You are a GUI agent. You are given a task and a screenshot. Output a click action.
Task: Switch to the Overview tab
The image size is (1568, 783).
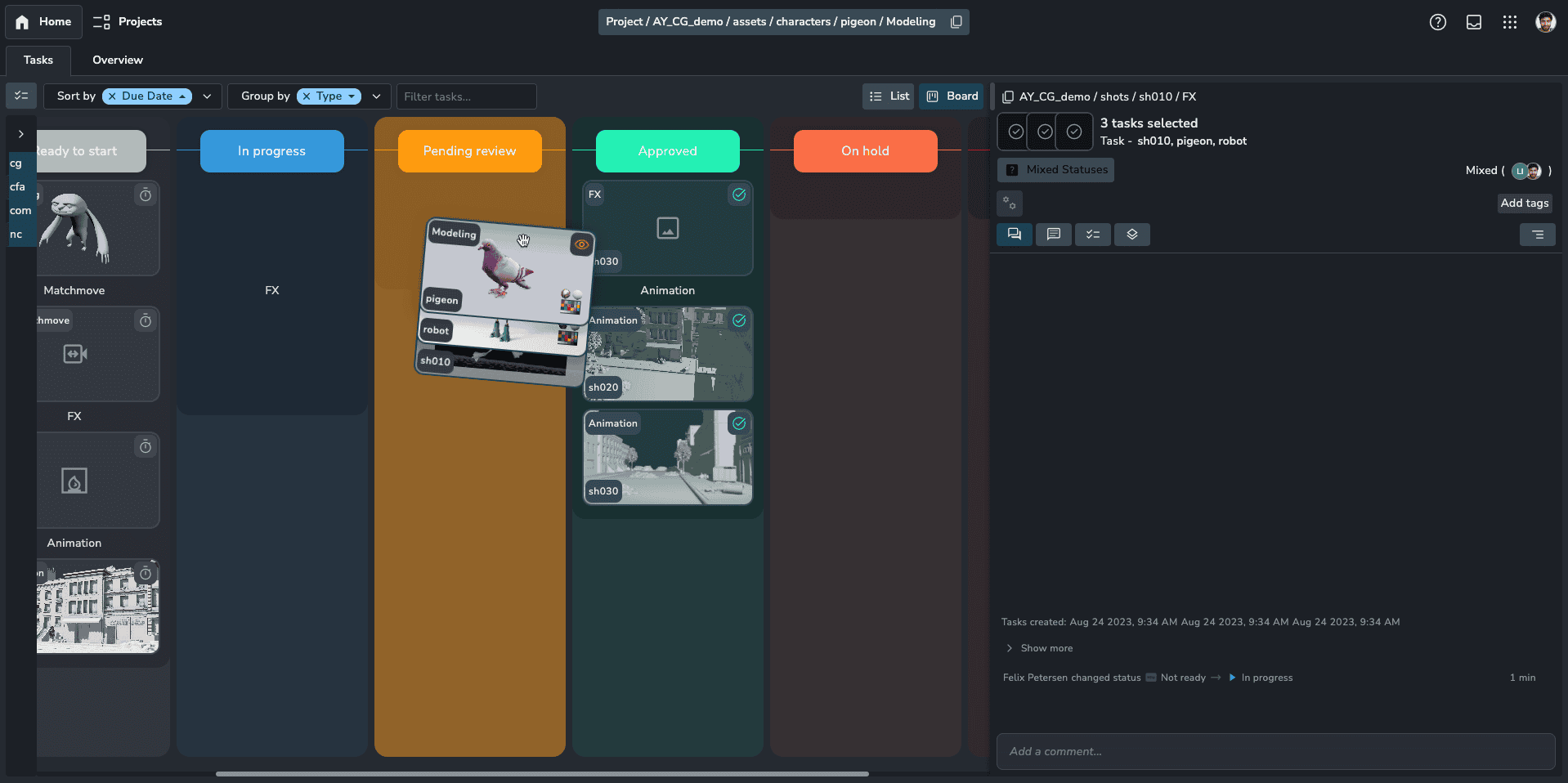tap(117, 60)
